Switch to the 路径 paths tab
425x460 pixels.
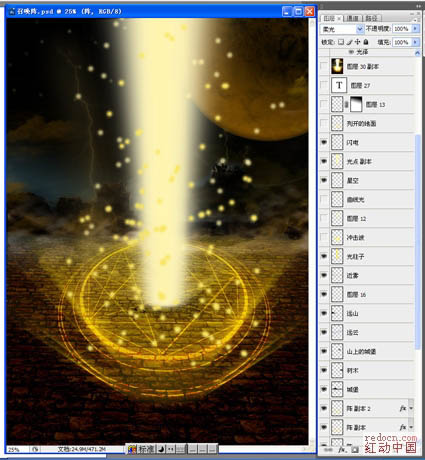pyautogui.click(x=371, y=18)
